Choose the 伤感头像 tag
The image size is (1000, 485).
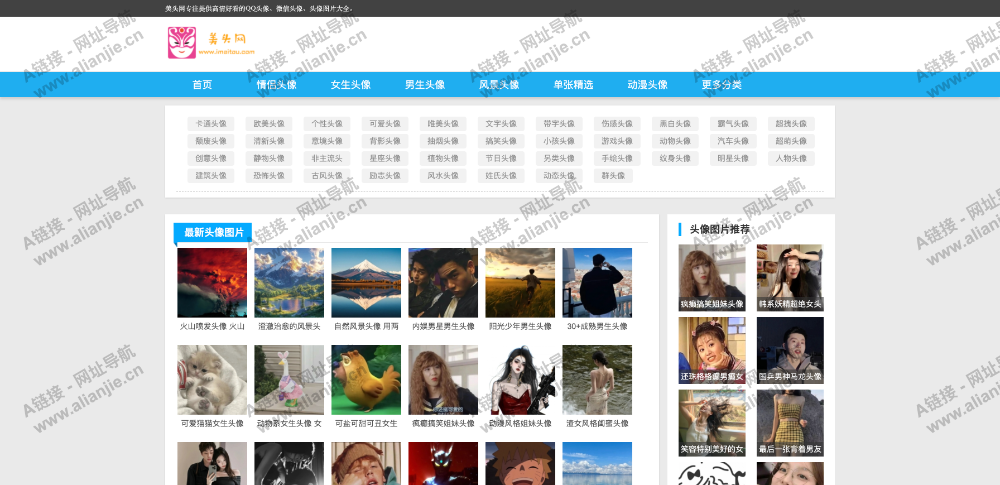pos(617,124)
